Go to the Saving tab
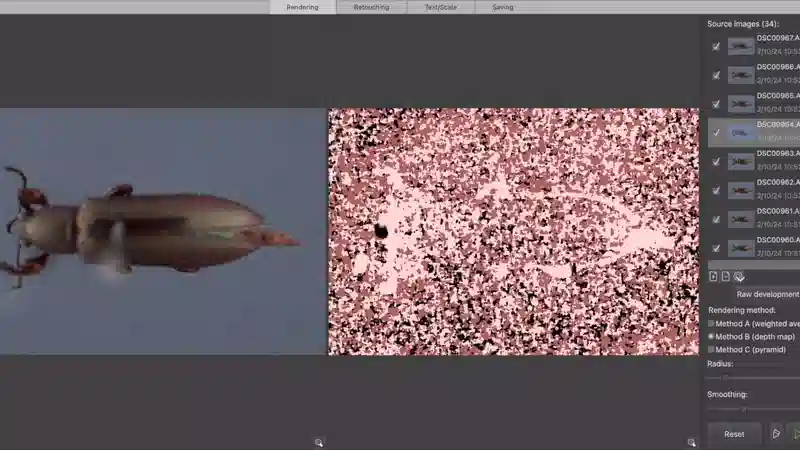This screenshot has height=450, width=800. (503, 7)
